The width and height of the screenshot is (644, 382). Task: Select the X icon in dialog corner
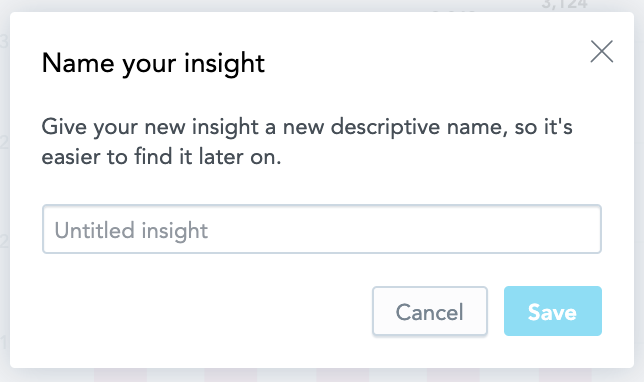point(602,51)
